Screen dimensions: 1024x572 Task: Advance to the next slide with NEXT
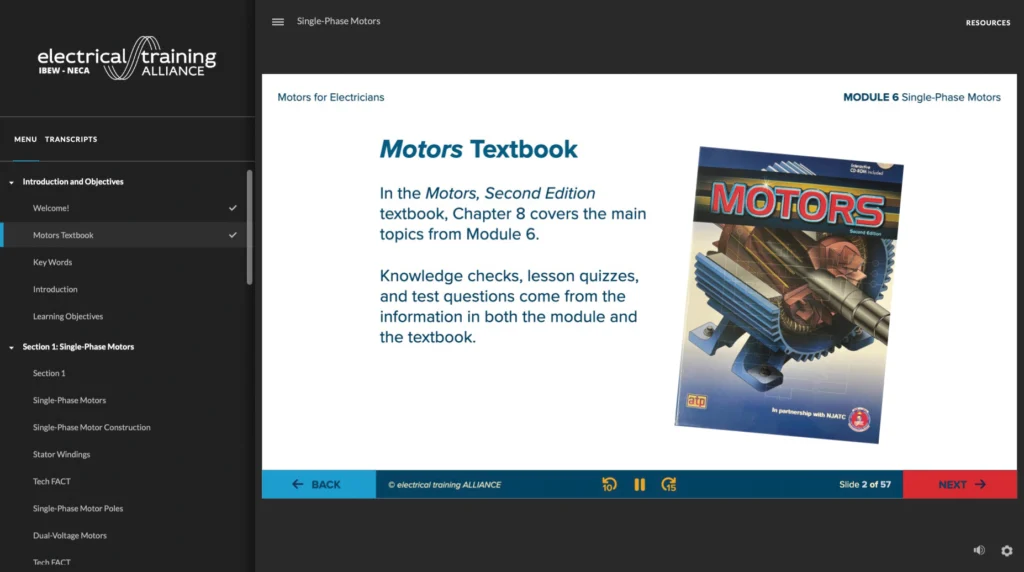click(x=960, y=485)
